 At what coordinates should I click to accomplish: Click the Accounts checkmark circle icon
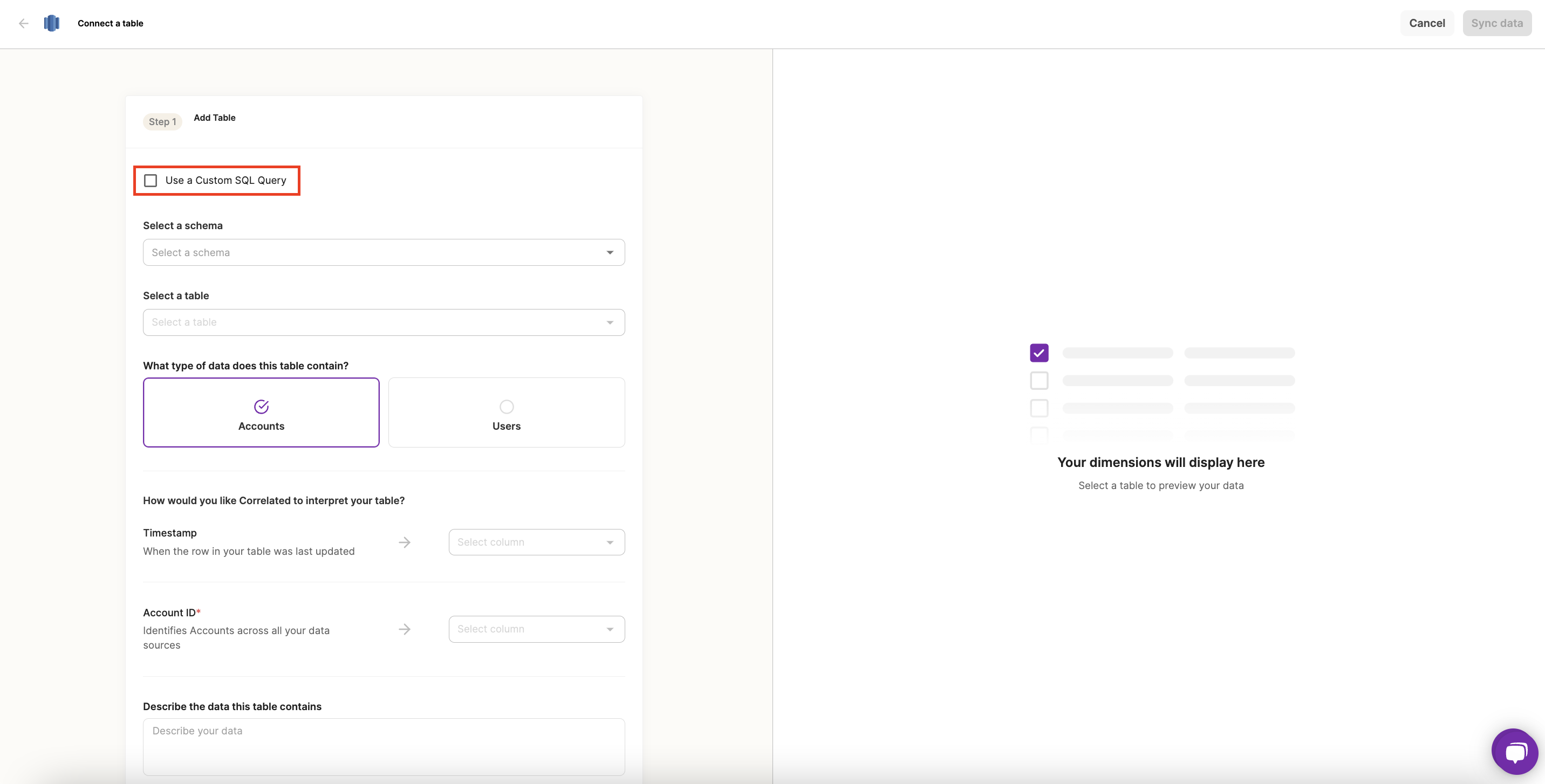coord(261,407)
